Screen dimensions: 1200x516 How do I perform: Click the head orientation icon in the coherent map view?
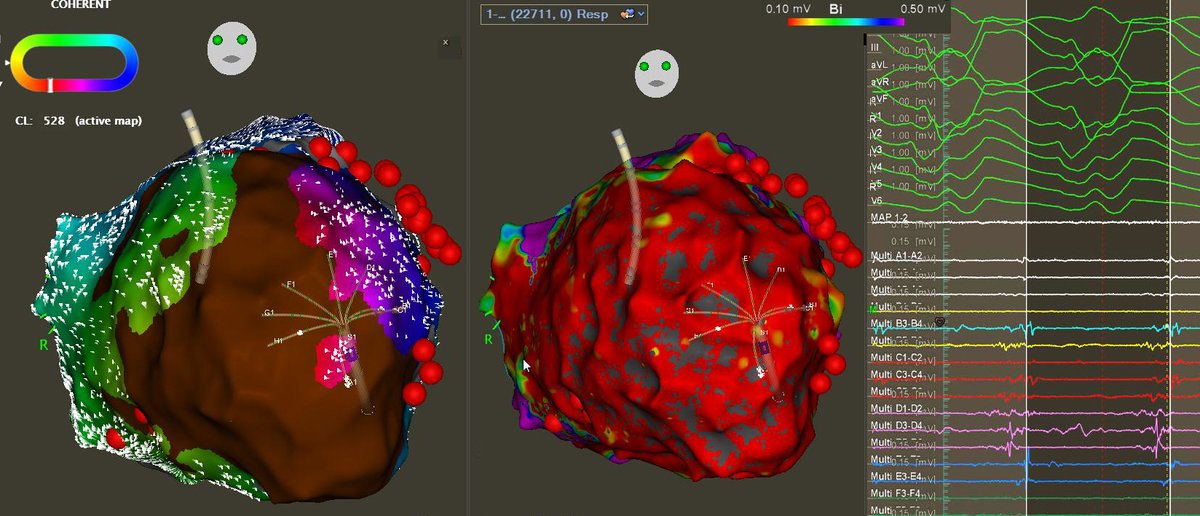(232, 48)
